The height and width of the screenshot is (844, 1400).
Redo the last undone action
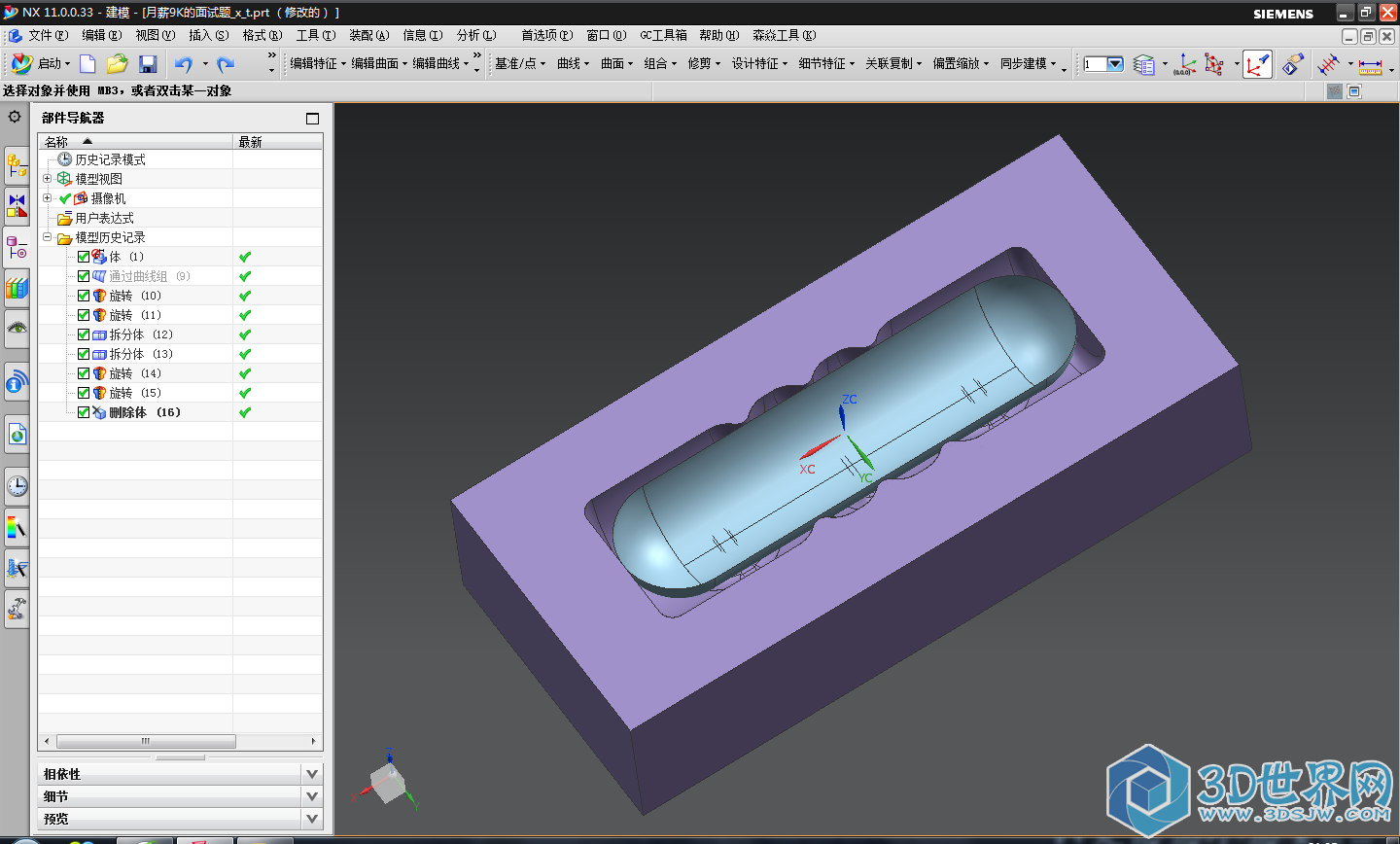[x=227, y=64]
